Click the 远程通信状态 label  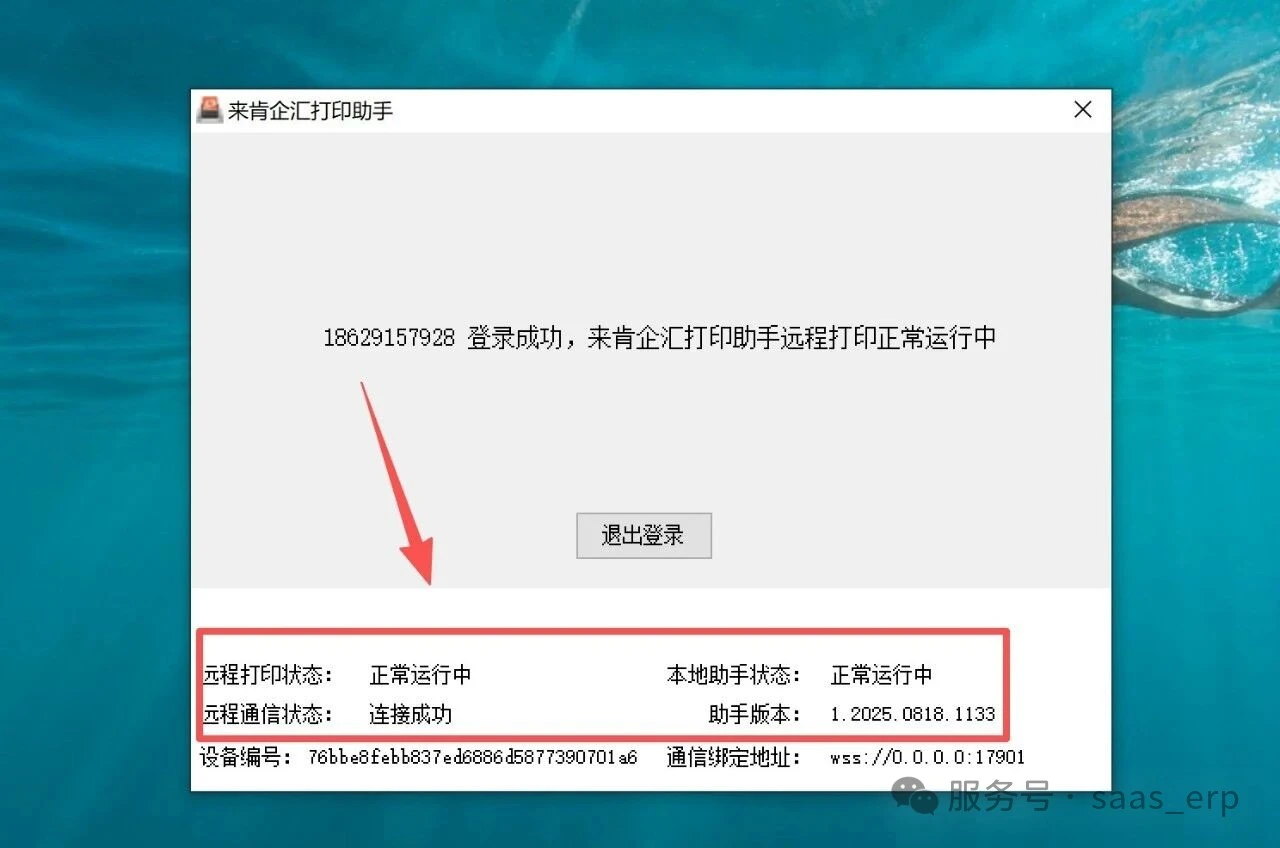click(x=268, y=714)
